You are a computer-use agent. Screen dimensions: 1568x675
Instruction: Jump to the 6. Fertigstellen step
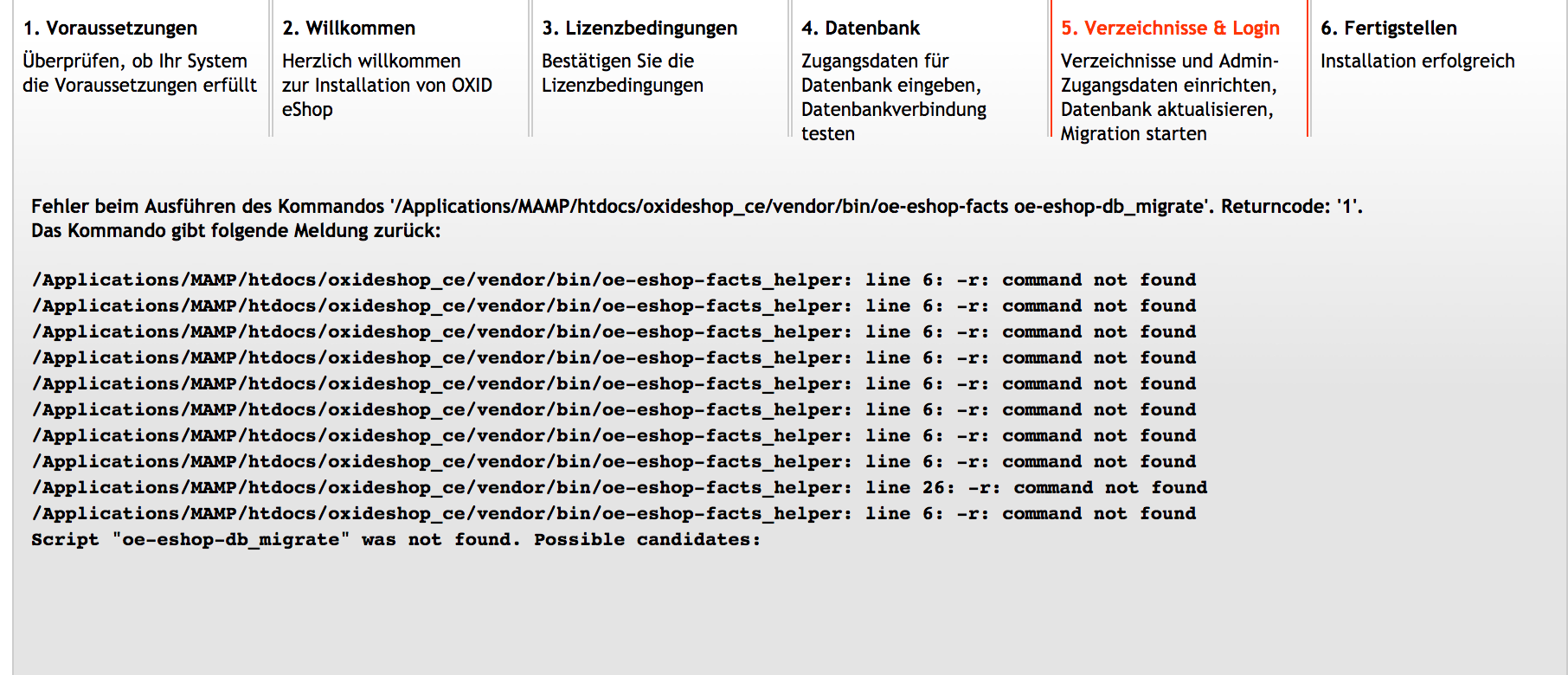[1388, 28]
